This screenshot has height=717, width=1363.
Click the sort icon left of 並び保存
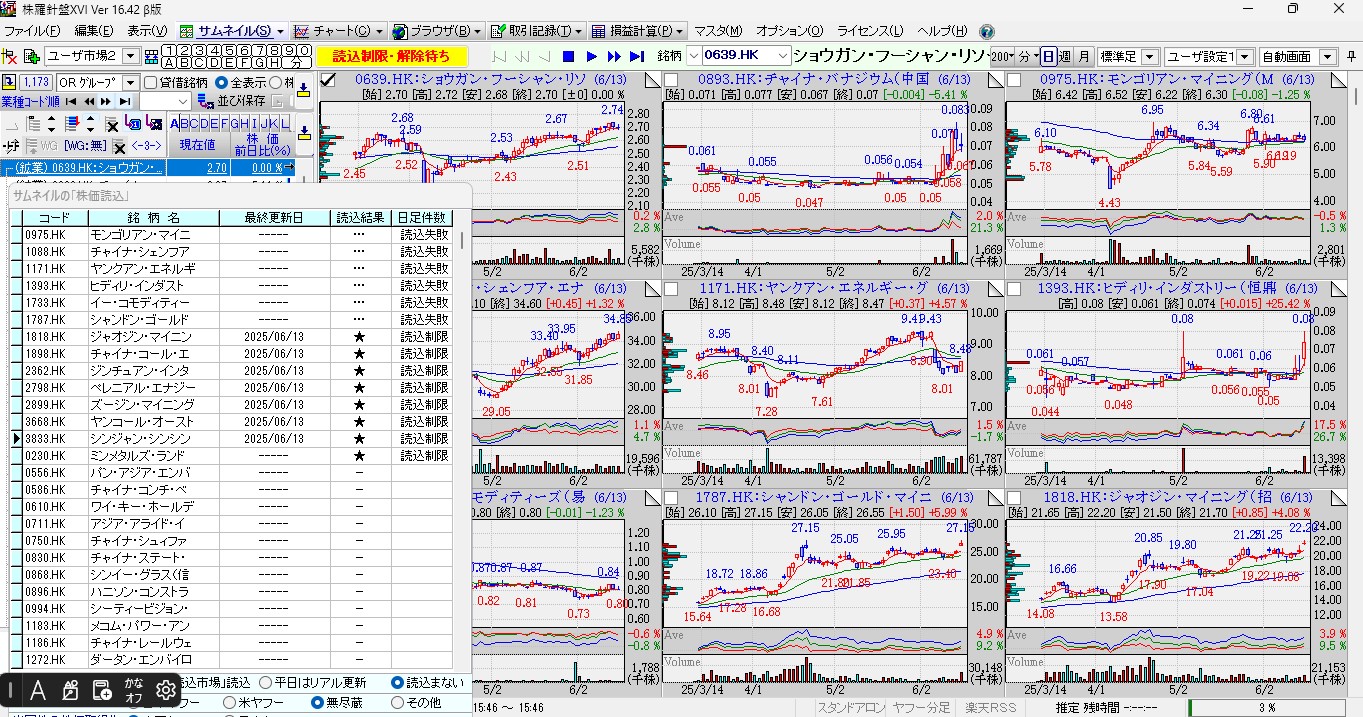[207, 102]
